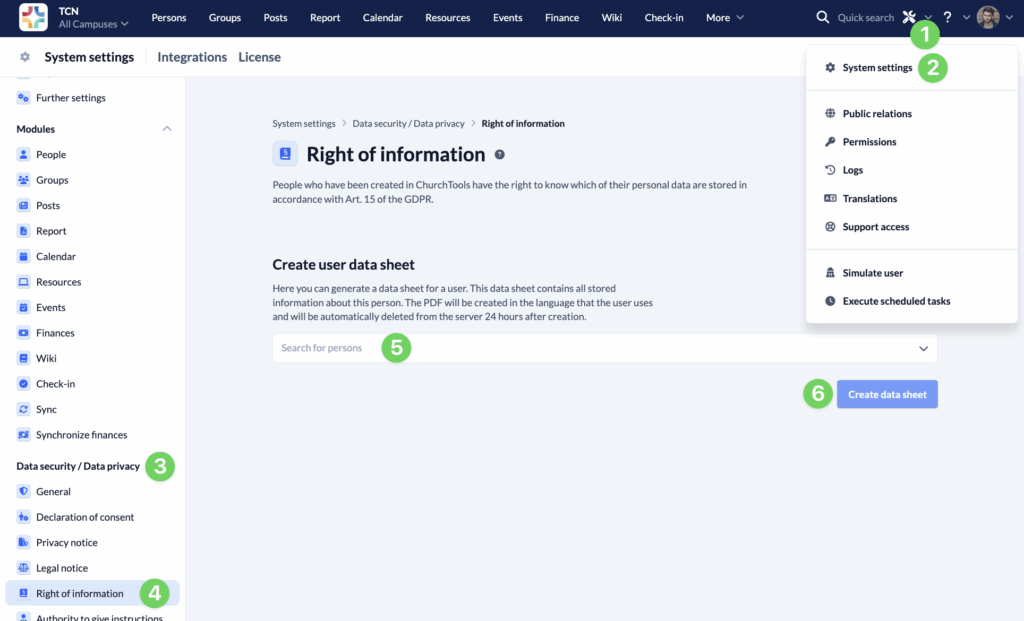
Task: Select the Check-in module icon
Action: pos(22,383)
